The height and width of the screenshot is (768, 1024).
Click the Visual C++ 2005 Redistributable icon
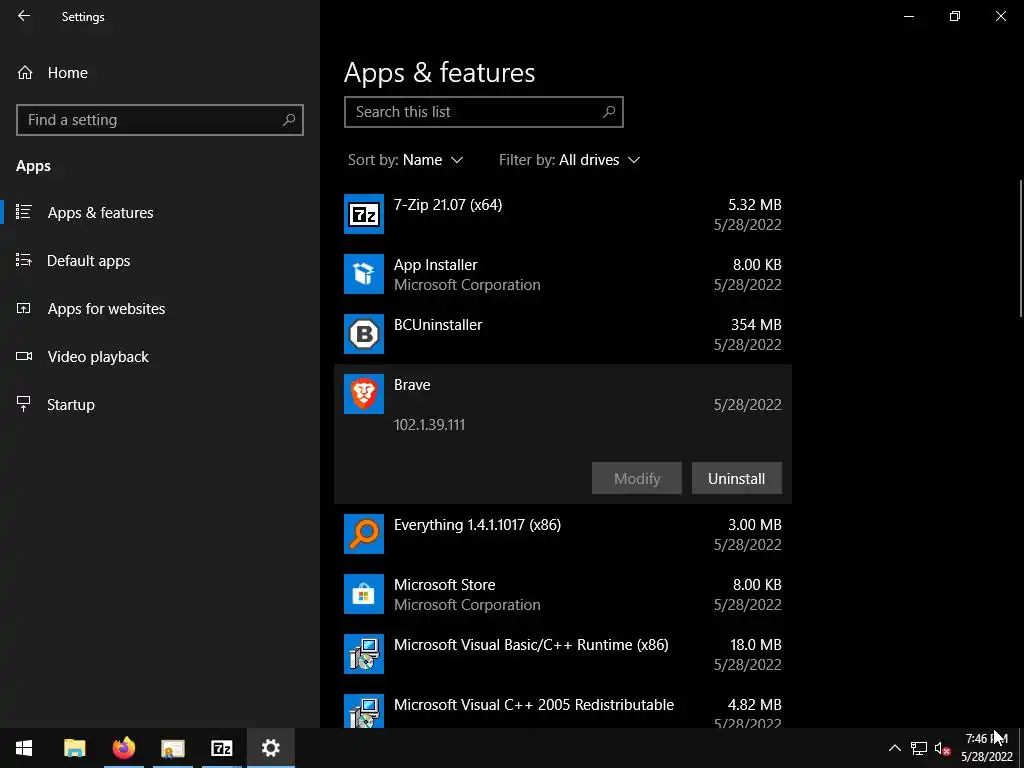pos(364,711)
